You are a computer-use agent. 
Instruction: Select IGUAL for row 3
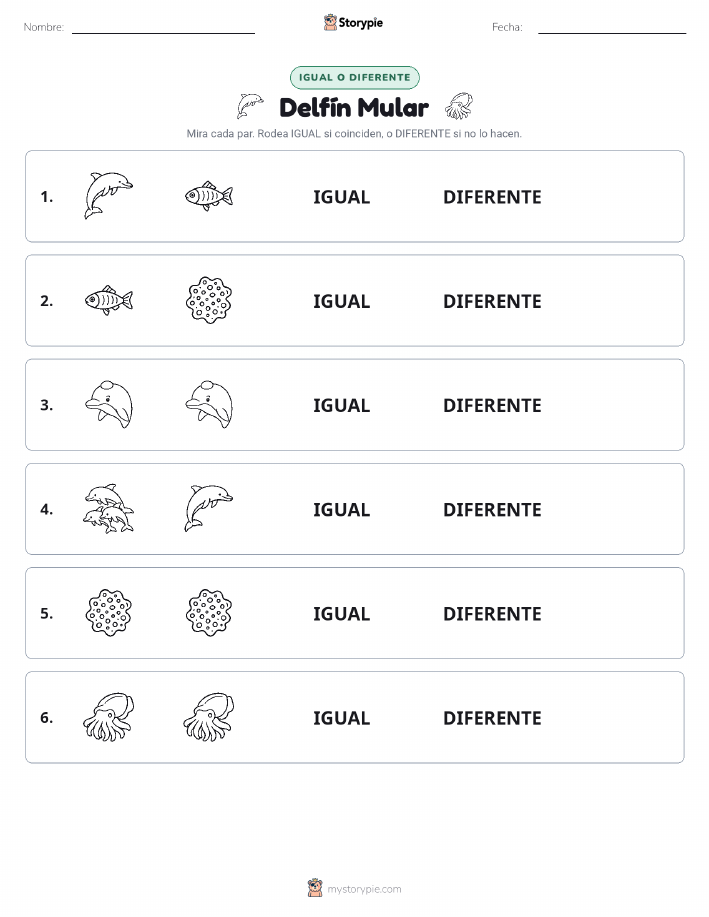tap(342, 405)
